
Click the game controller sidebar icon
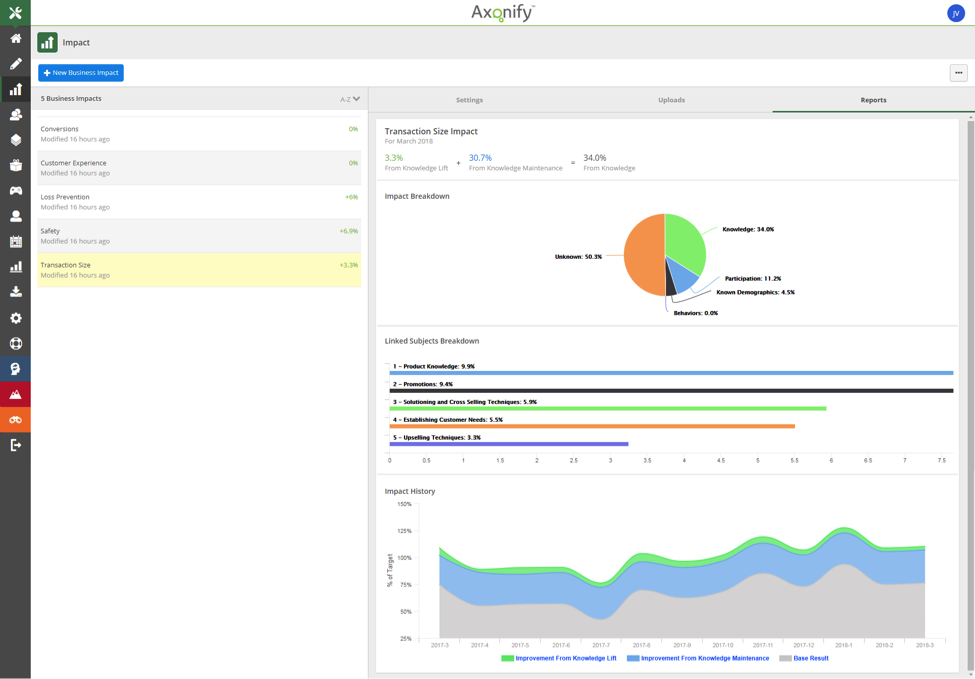click(x=15, y=191)
